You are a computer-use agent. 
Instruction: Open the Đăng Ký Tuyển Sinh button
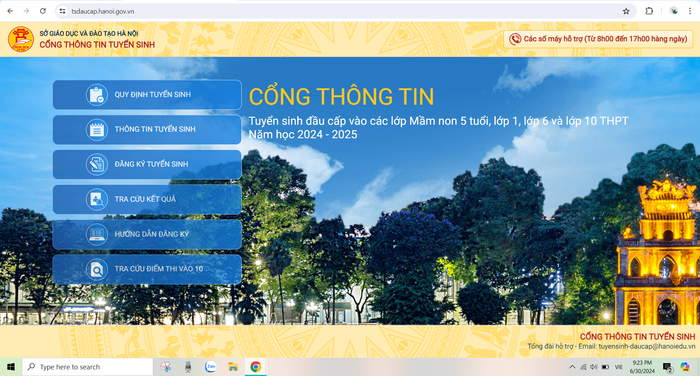click(147, 164)
